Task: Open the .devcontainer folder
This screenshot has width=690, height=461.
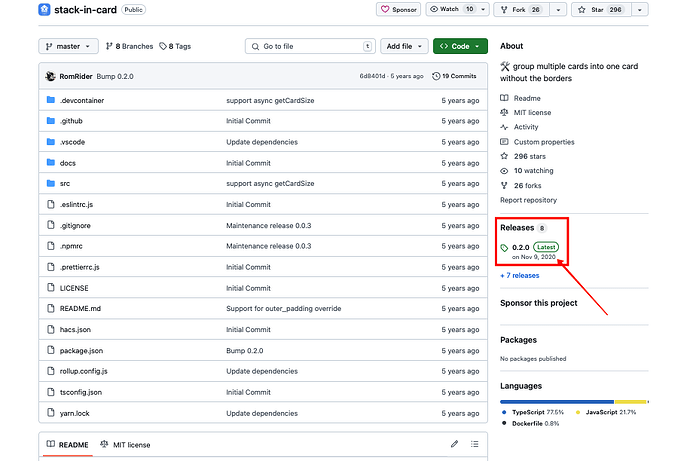Action: tap(82, 101)
